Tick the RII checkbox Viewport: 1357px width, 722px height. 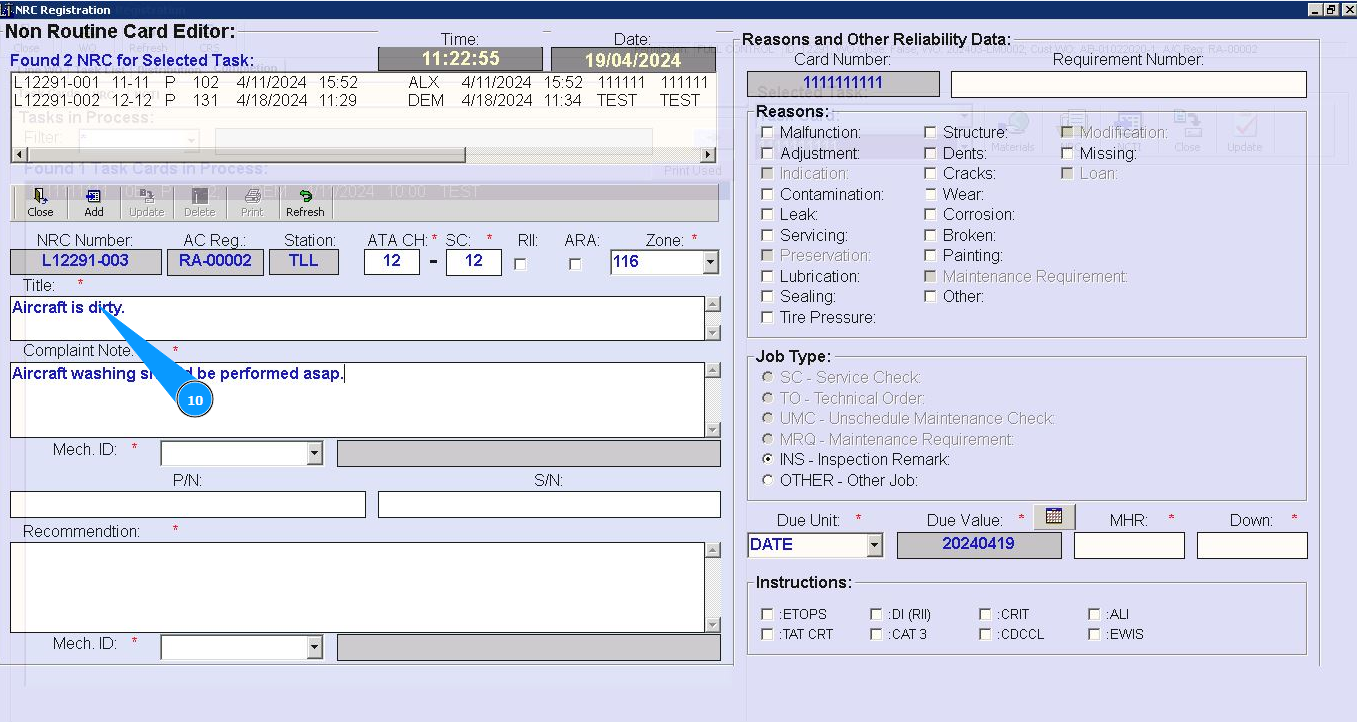click(520, 264)
